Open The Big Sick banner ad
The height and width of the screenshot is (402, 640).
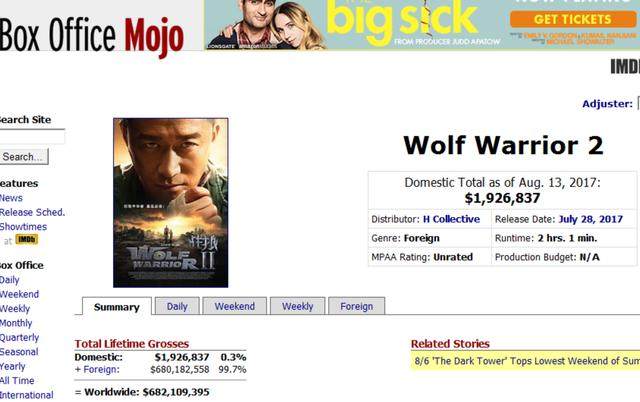pos(422,24)
